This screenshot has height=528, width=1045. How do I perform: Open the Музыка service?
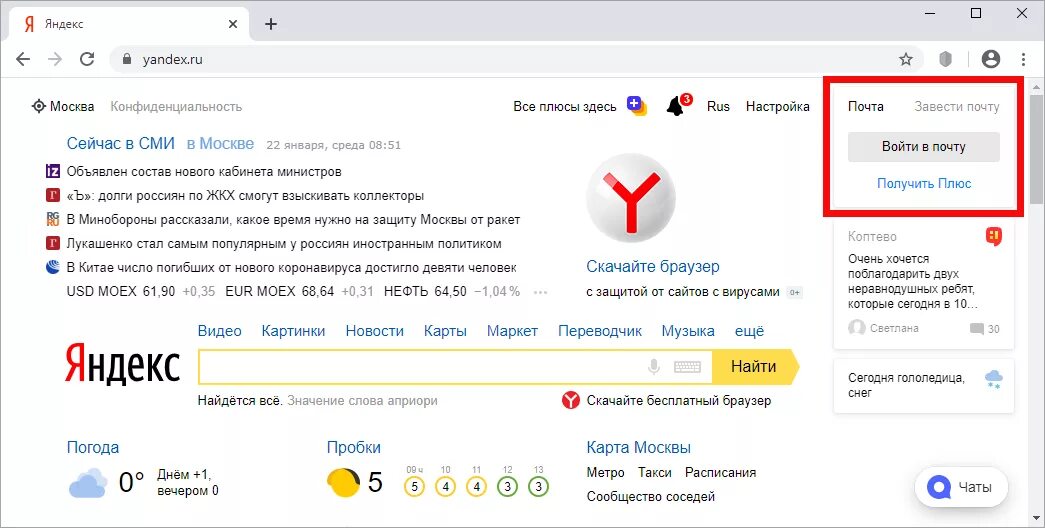click(688, 331)
